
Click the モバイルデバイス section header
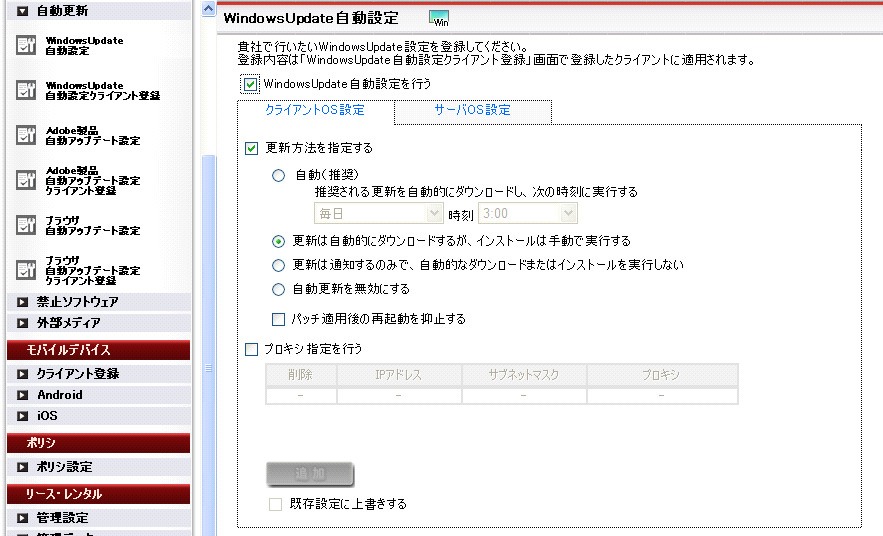click(x=99, y=350)
